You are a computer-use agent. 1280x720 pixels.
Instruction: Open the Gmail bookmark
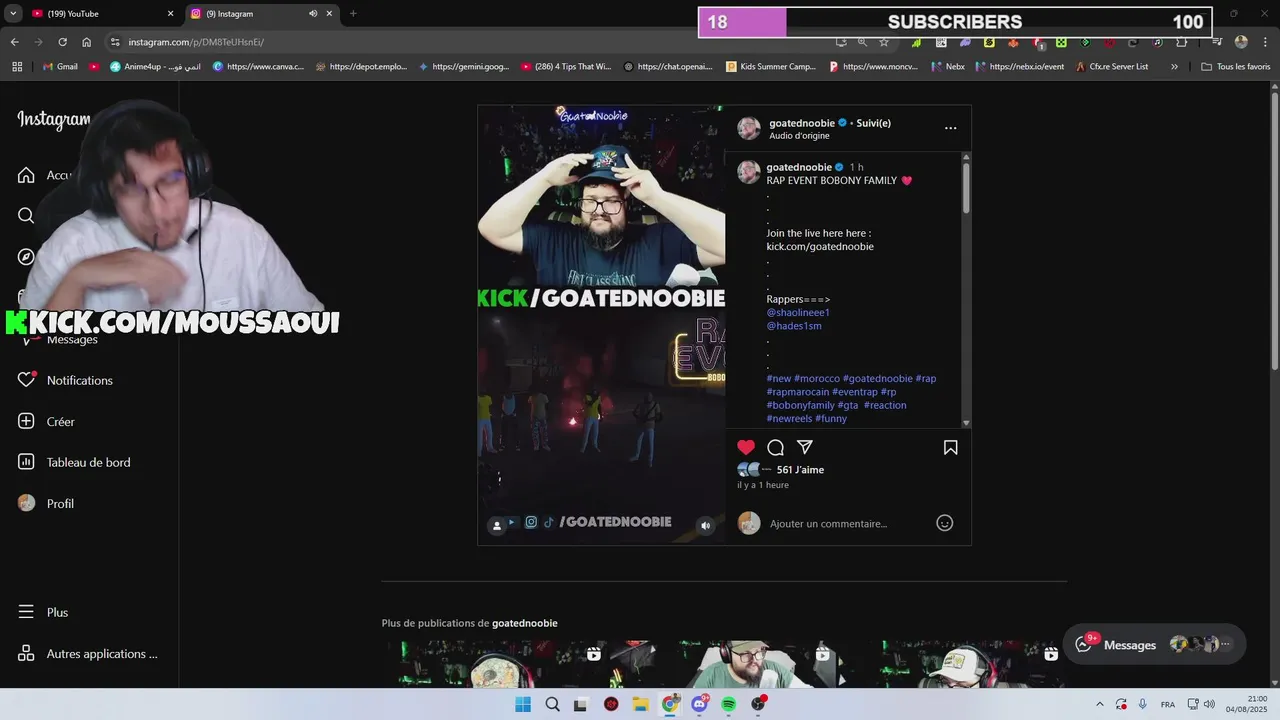(x=60, y=66)
